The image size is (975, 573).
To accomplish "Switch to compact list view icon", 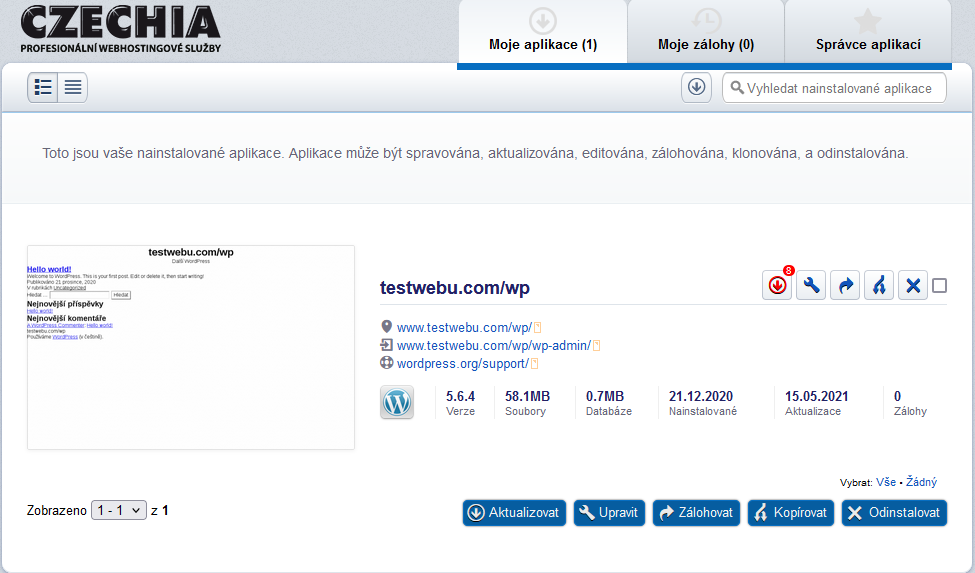I will pyautogui.click(x=73, y=88).
